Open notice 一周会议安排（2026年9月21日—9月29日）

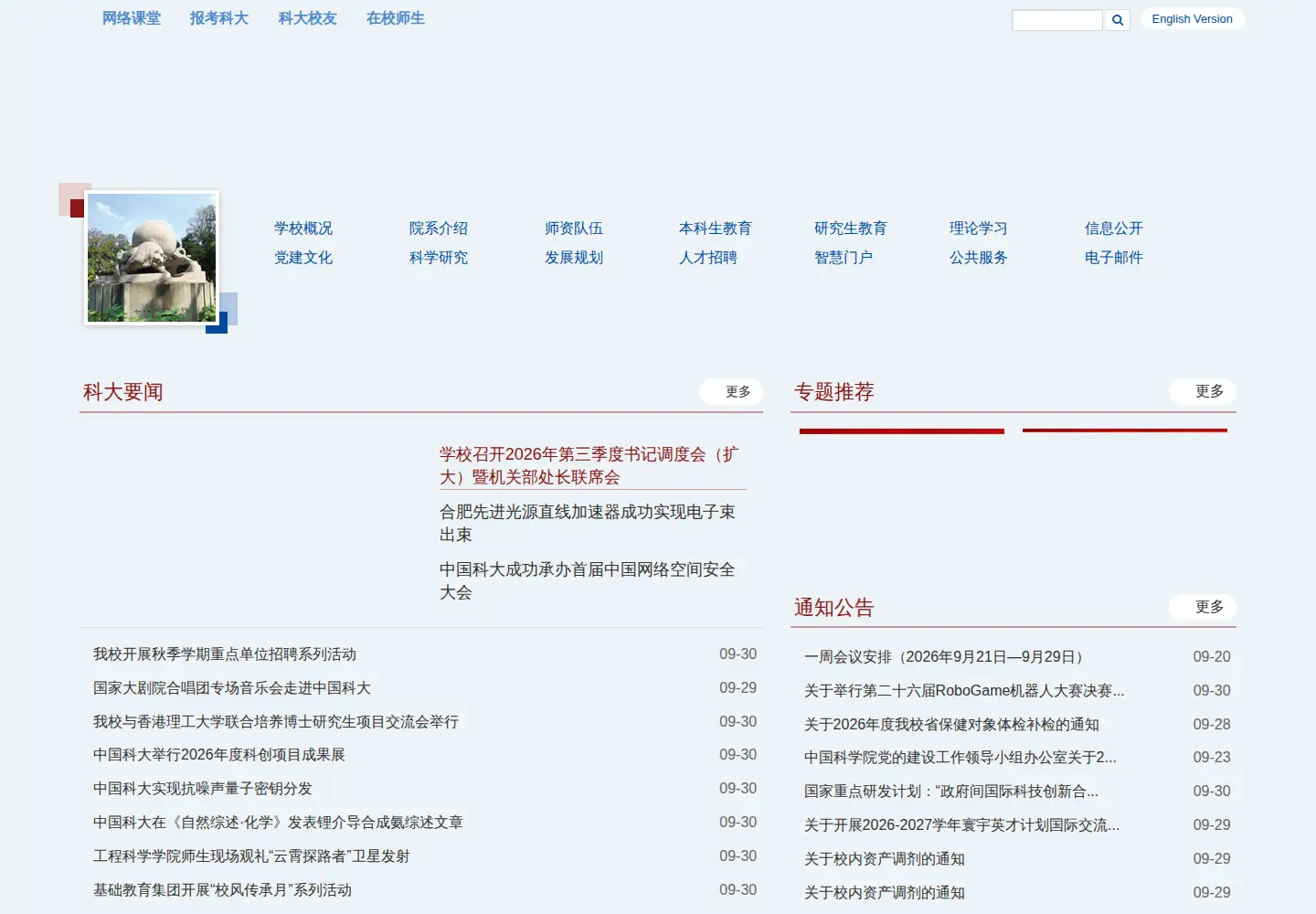[x=947, y=657]
